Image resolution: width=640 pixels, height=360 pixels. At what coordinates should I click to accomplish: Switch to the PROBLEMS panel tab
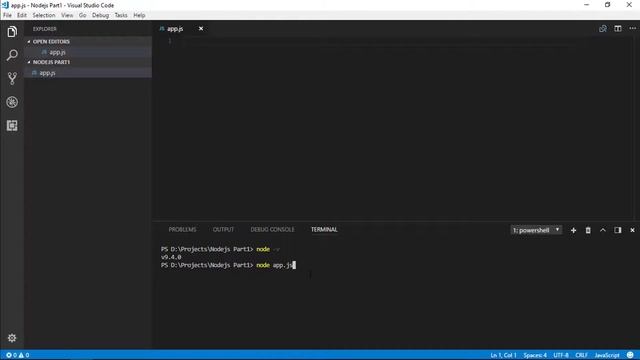(x=182, y=230)
